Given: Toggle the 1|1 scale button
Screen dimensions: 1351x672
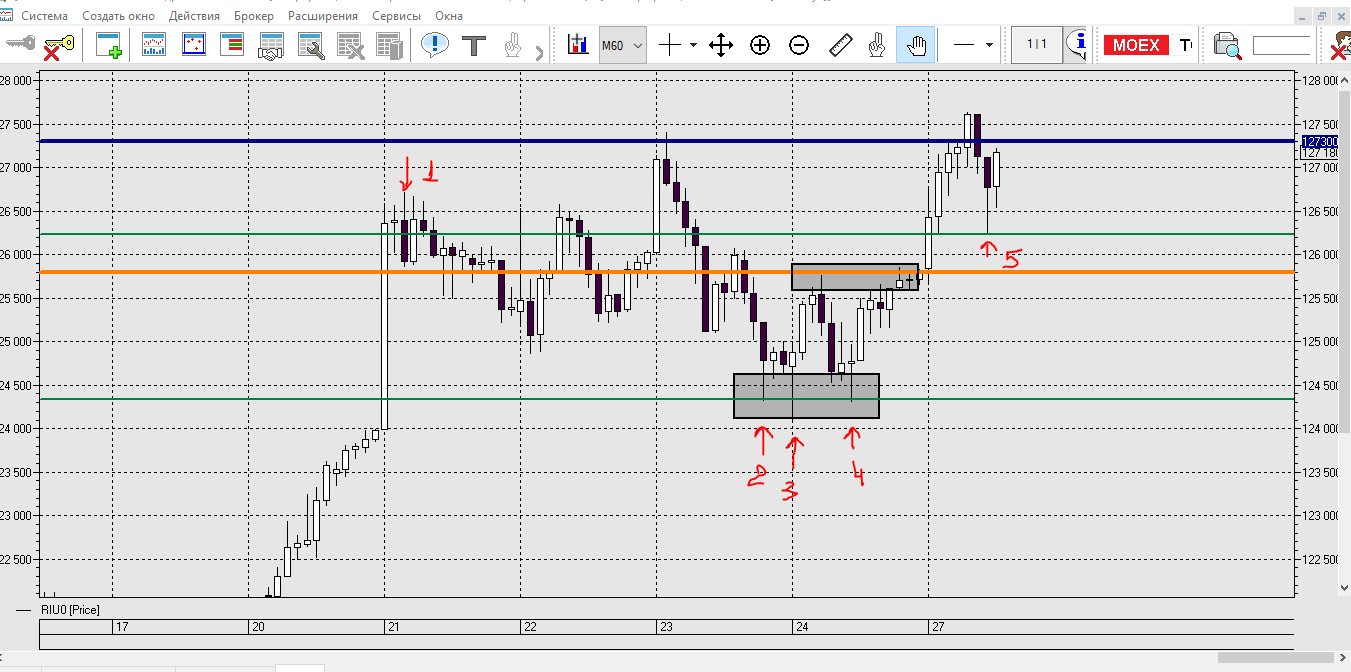Looking at the screenshot, I should (x=1037, y=45).
